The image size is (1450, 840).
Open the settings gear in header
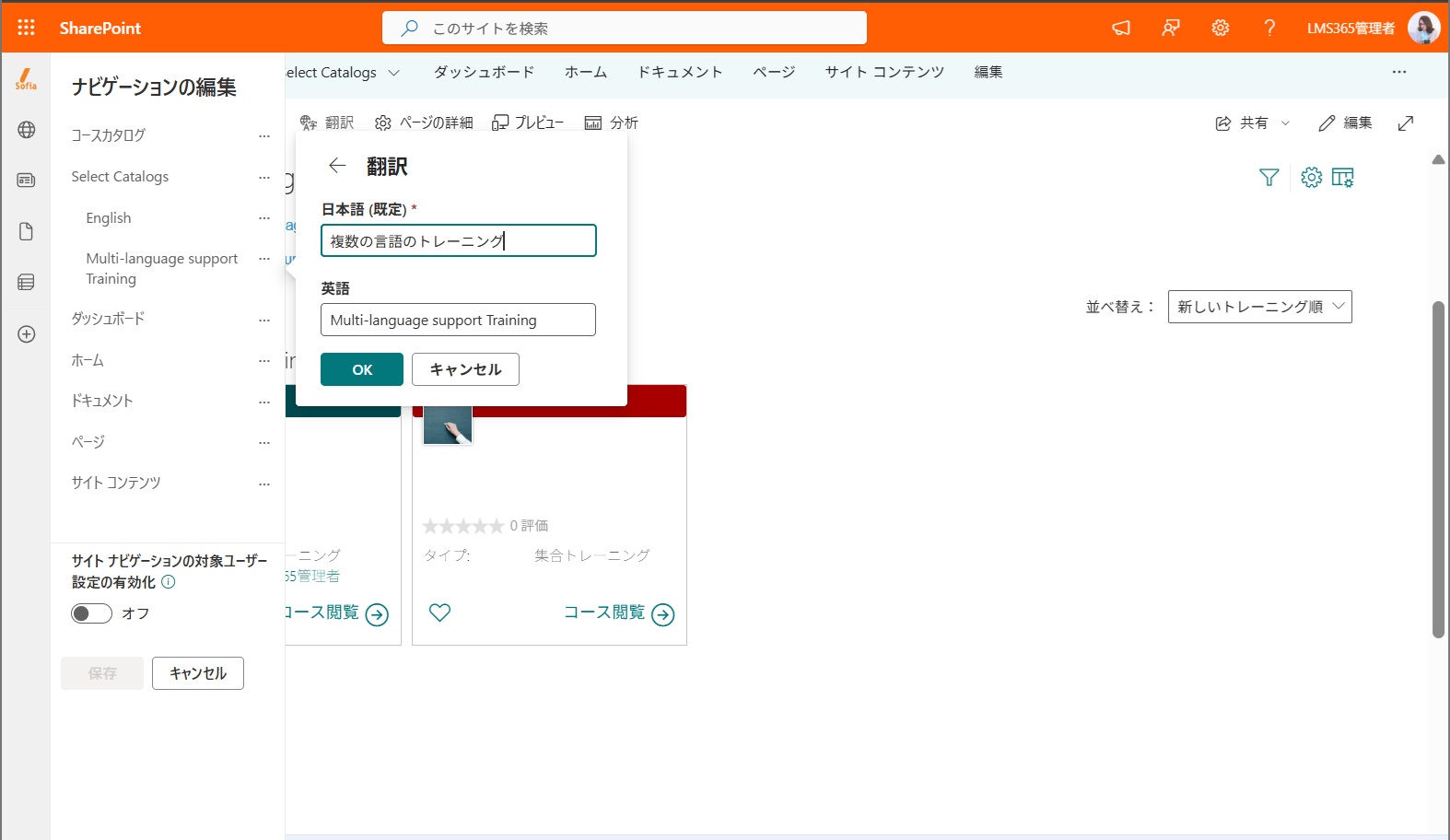(1221, 28)
